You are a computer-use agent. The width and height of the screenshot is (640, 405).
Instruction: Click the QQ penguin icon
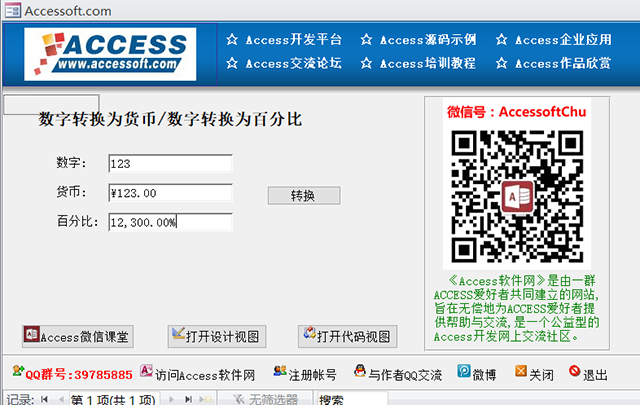click(360, 371)
